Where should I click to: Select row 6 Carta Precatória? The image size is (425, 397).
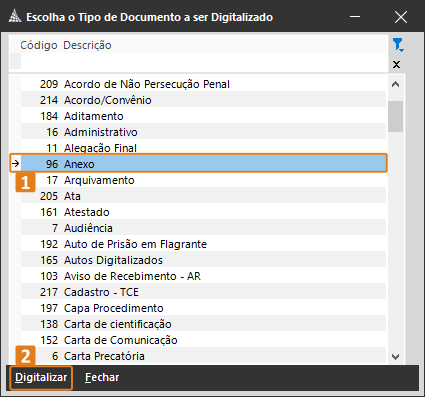(203, 356)
